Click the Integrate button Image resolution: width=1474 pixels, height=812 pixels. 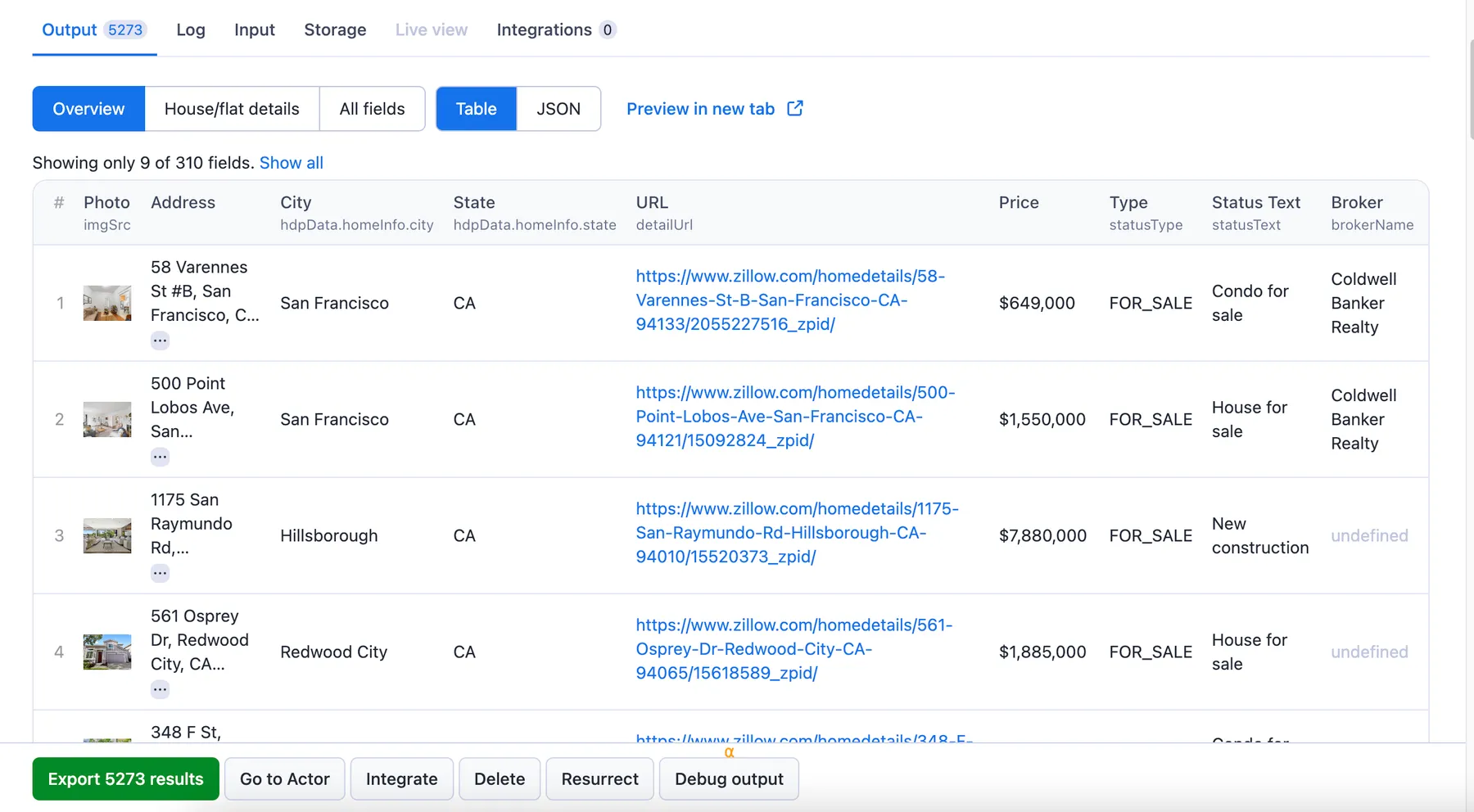click(x=402, y=778)
